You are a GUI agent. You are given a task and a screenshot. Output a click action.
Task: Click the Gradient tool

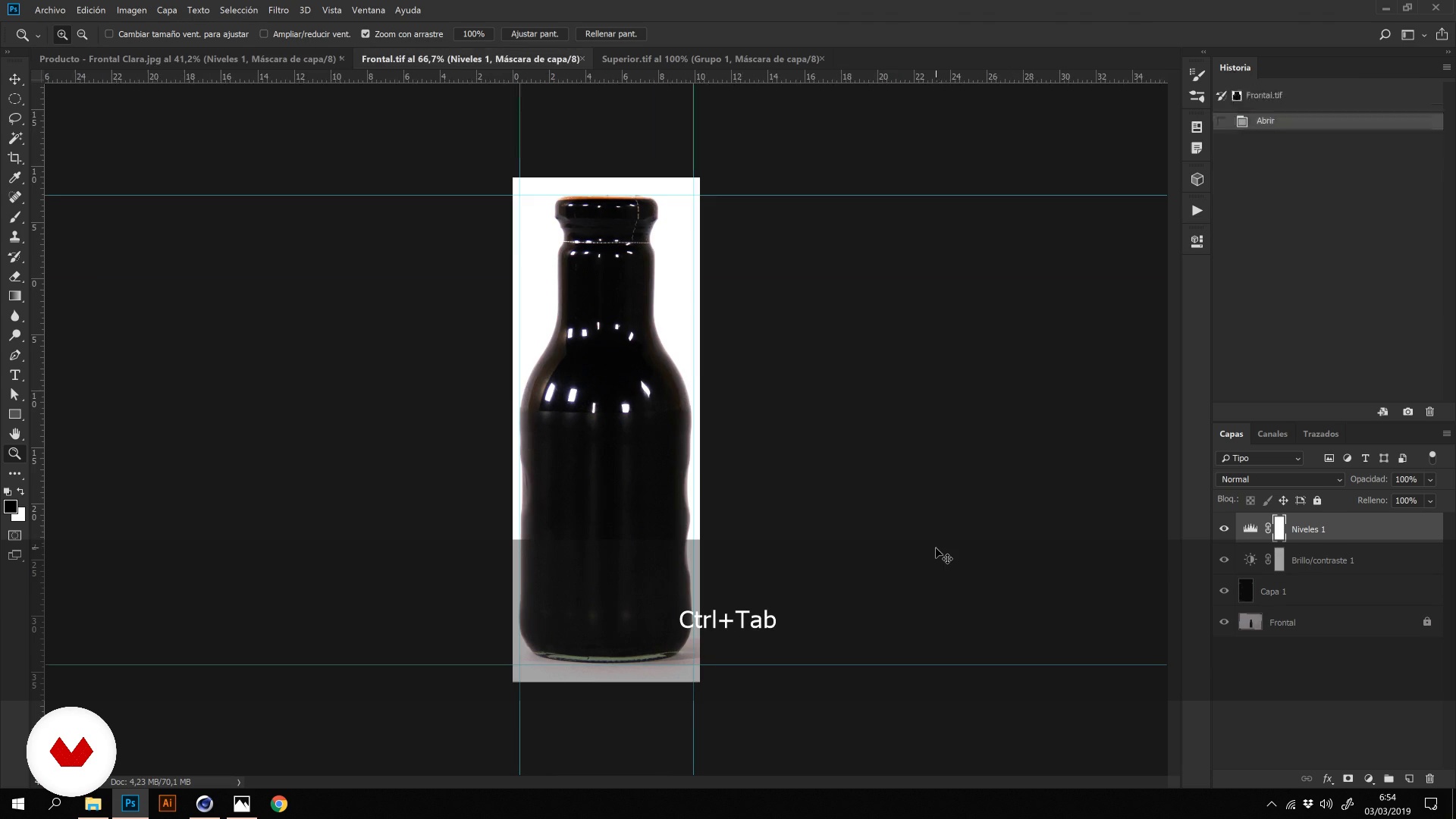click(x=14, y=296)
